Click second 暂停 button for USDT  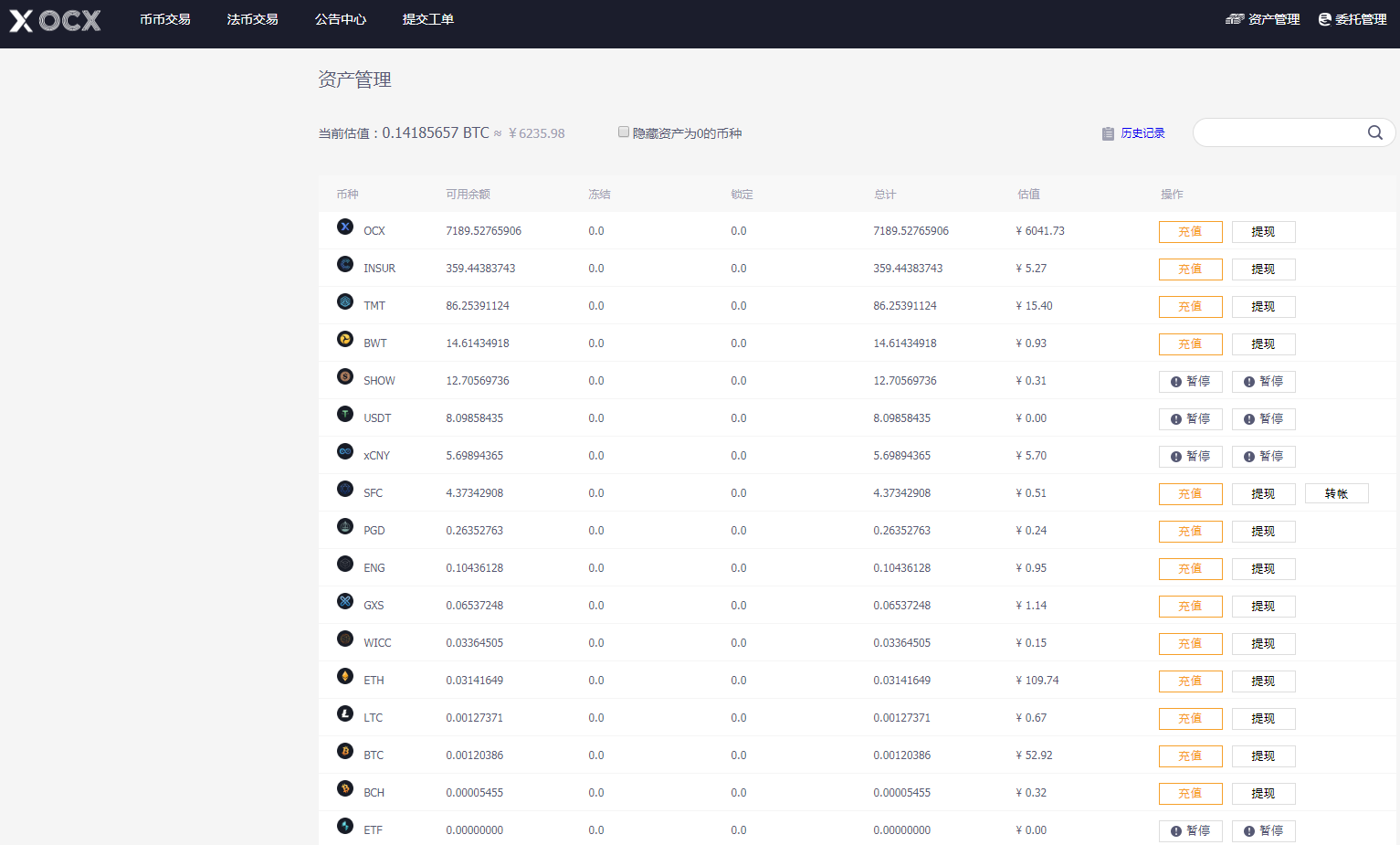click(x=1264, y=419)
